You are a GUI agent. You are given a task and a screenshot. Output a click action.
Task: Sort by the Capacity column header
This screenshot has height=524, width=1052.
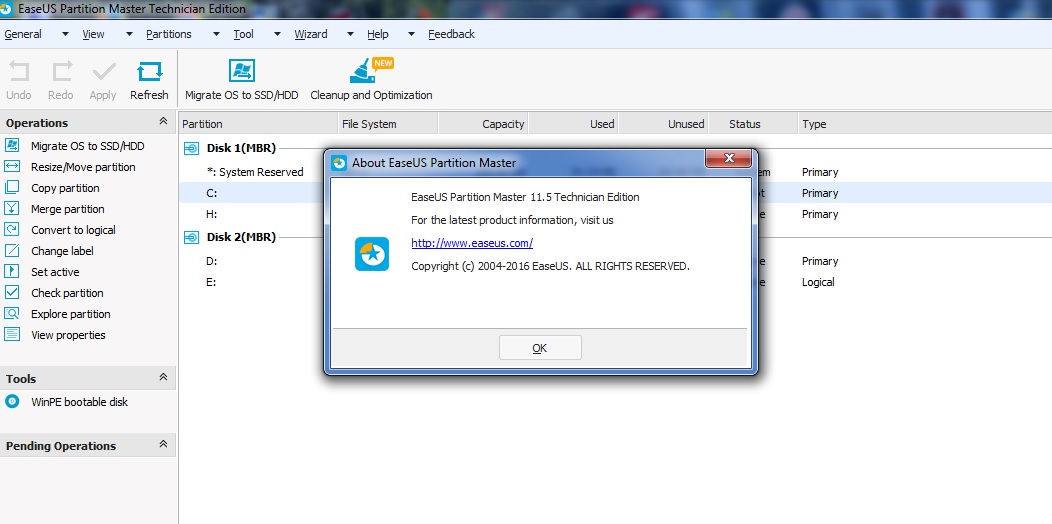point(483,124)
